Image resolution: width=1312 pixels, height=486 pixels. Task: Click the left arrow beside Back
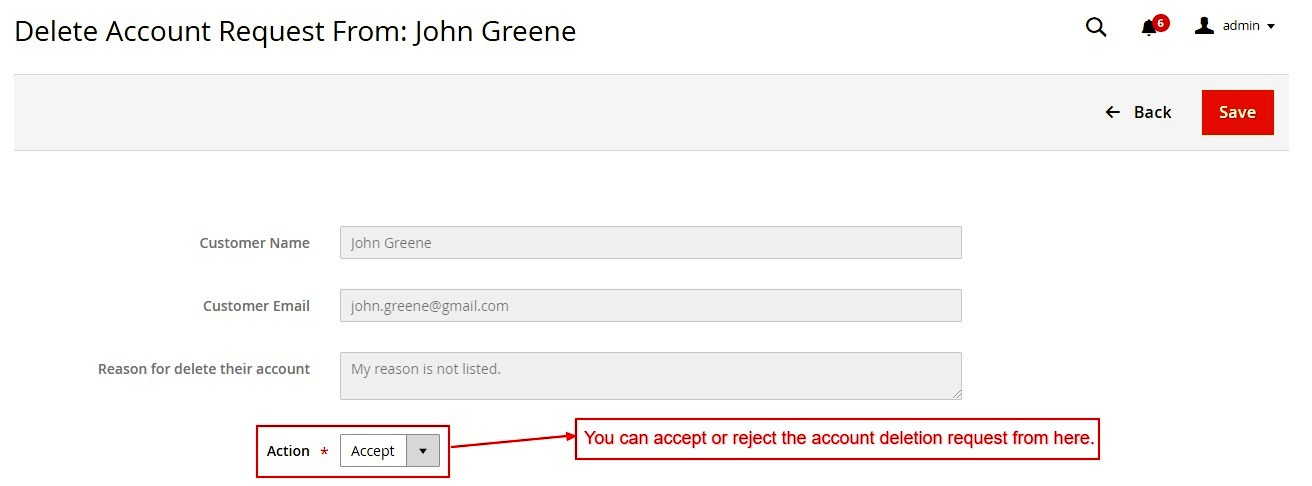(x=1112, y=112)
